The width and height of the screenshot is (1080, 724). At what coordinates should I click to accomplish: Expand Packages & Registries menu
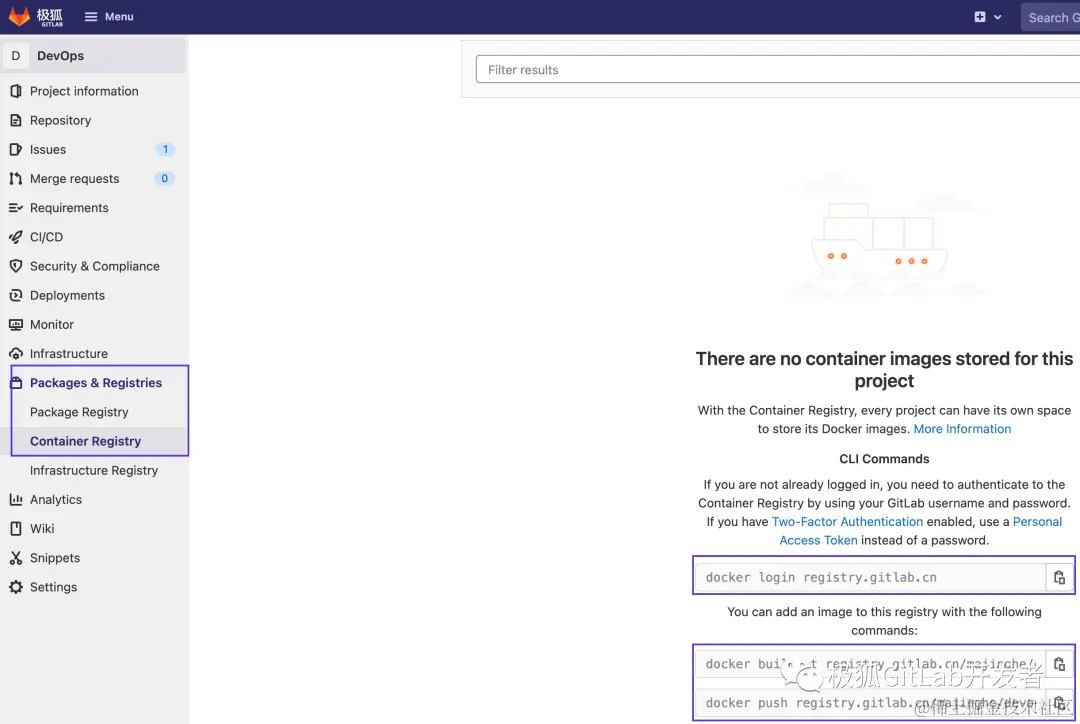94,383
